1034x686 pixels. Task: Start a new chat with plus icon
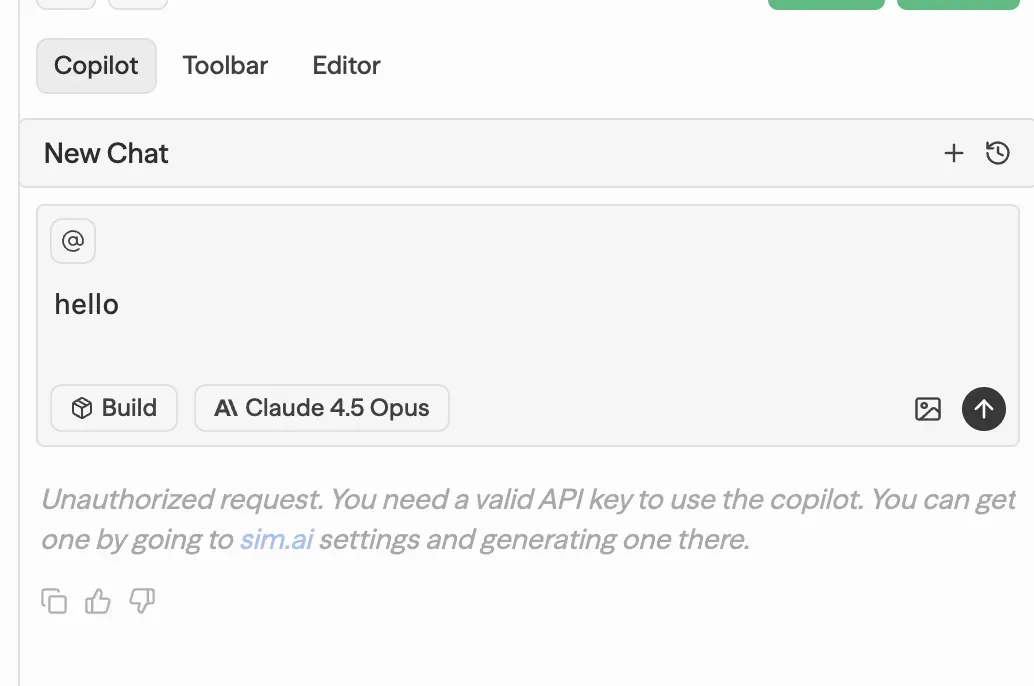point(954,153)
